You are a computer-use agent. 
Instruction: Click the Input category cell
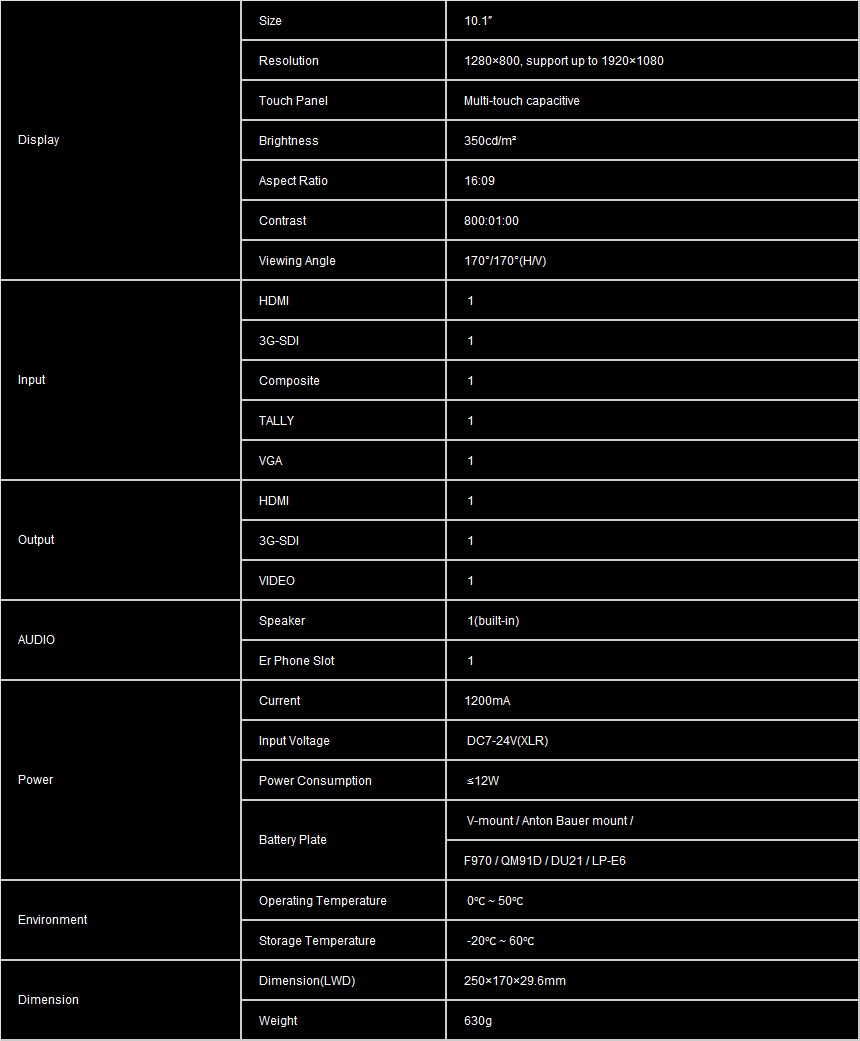[x=32, y=380]
